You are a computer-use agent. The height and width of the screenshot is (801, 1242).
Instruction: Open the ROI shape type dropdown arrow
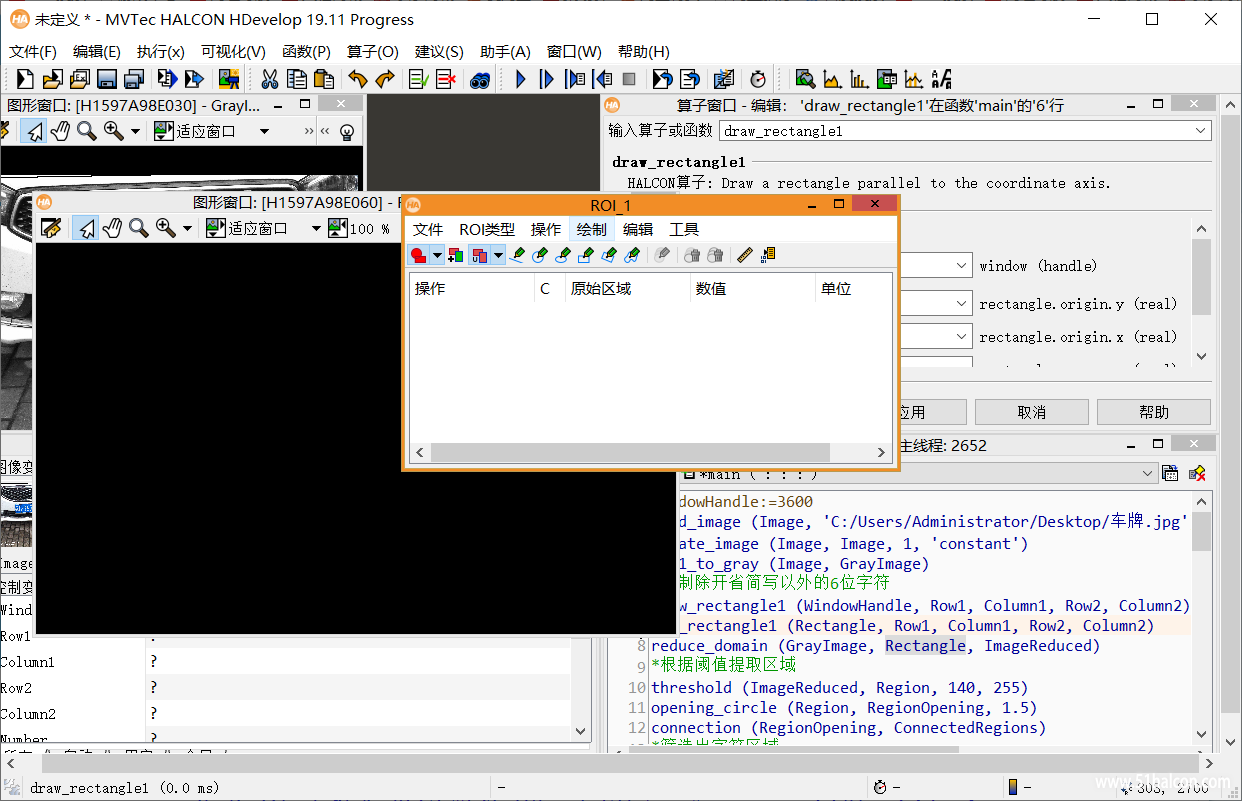(x=437, y=255)
